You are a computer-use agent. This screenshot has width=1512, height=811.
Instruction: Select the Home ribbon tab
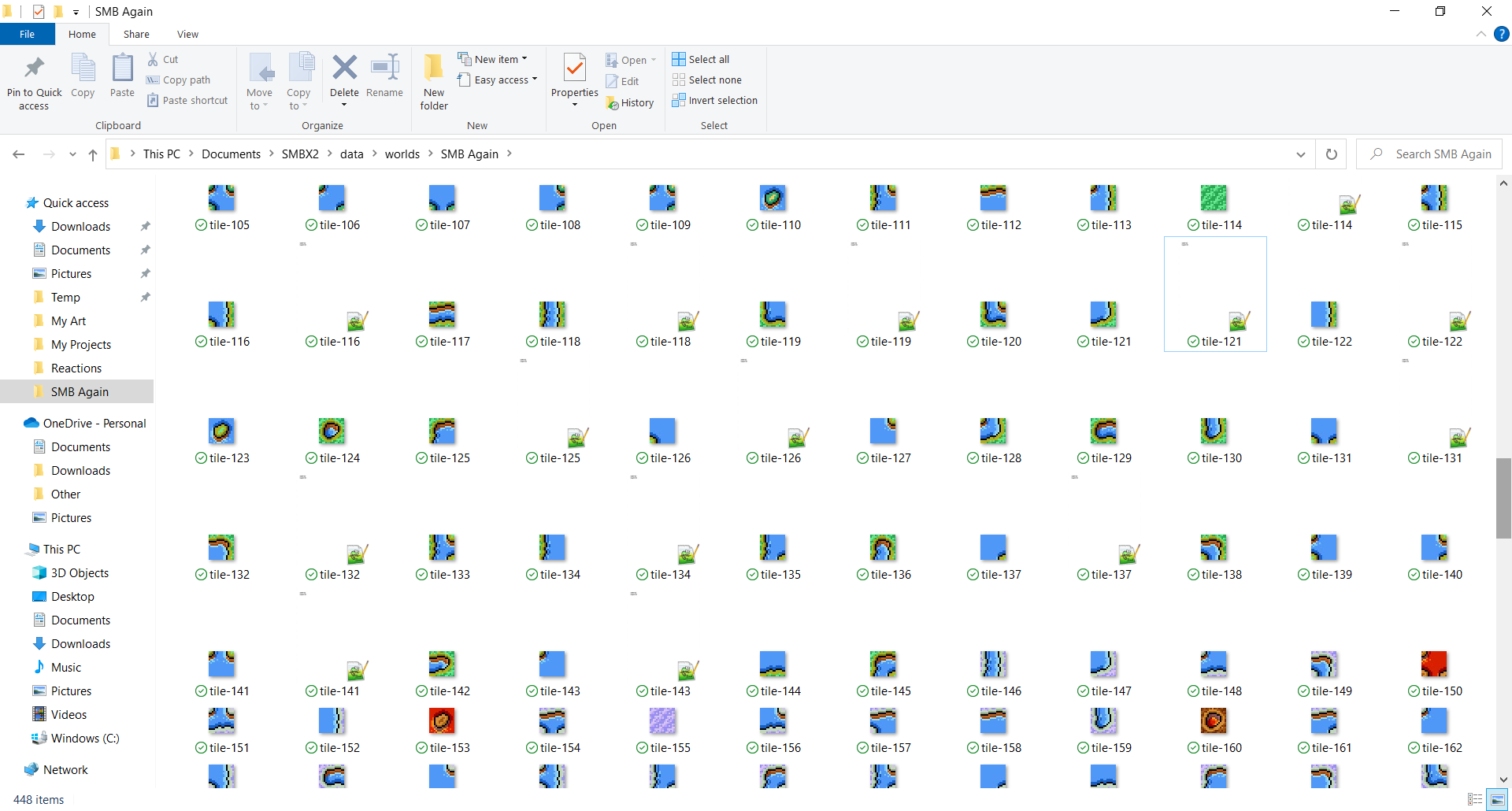pos(82,34)
